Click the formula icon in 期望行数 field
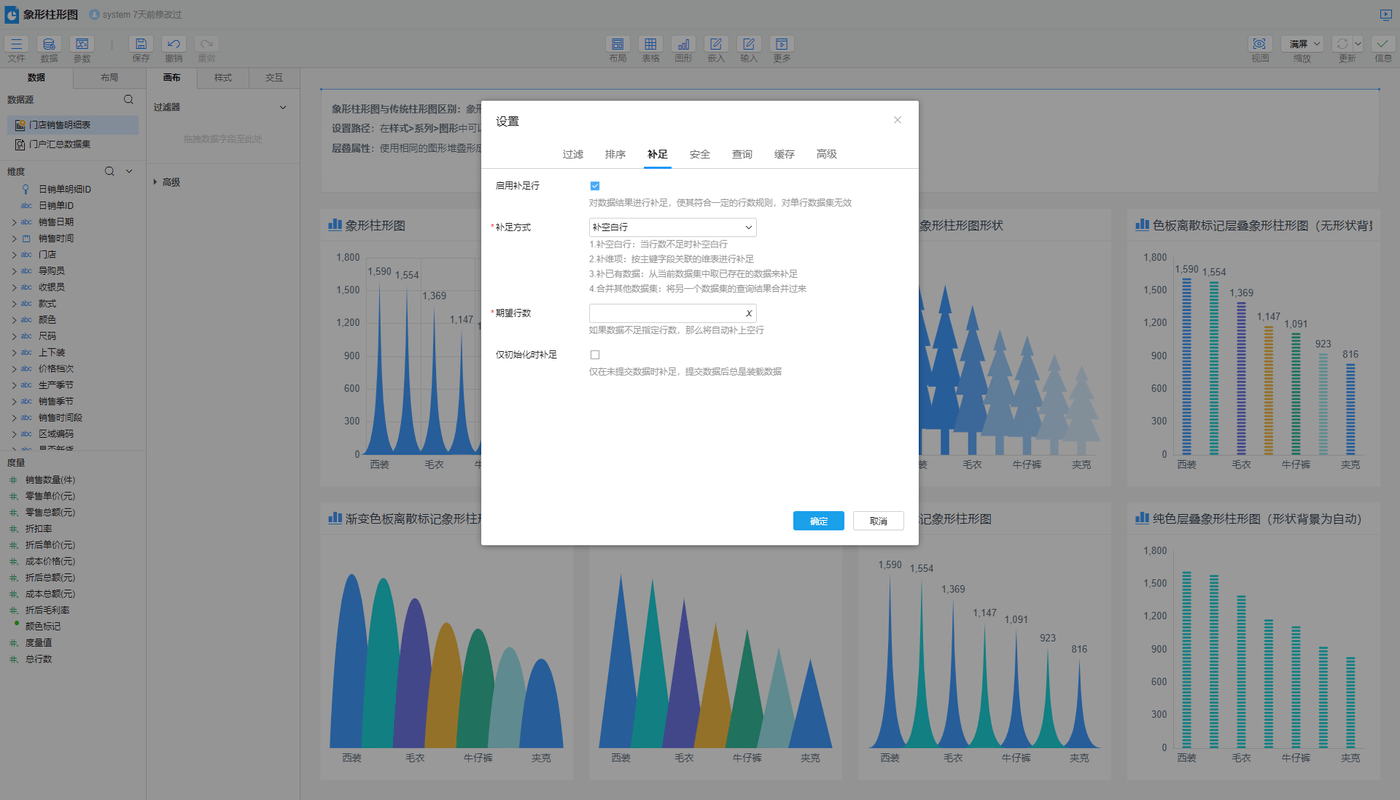 point(748,313)
